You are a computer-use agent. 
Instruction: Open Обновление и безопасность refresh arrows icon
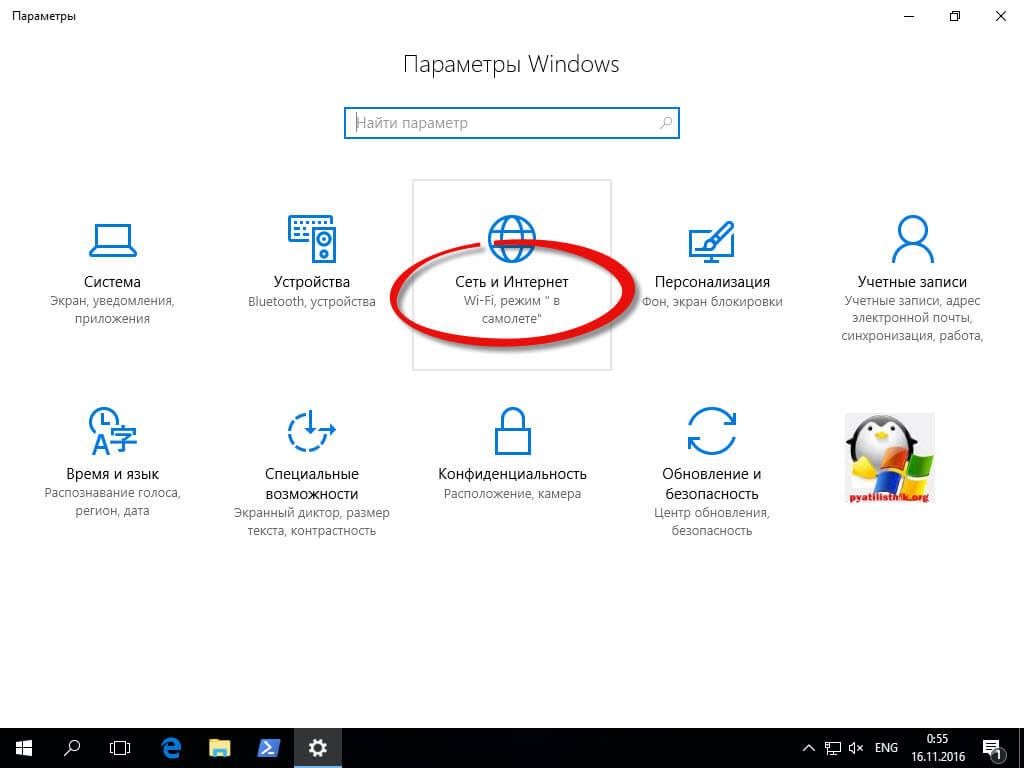pos(712,431)
